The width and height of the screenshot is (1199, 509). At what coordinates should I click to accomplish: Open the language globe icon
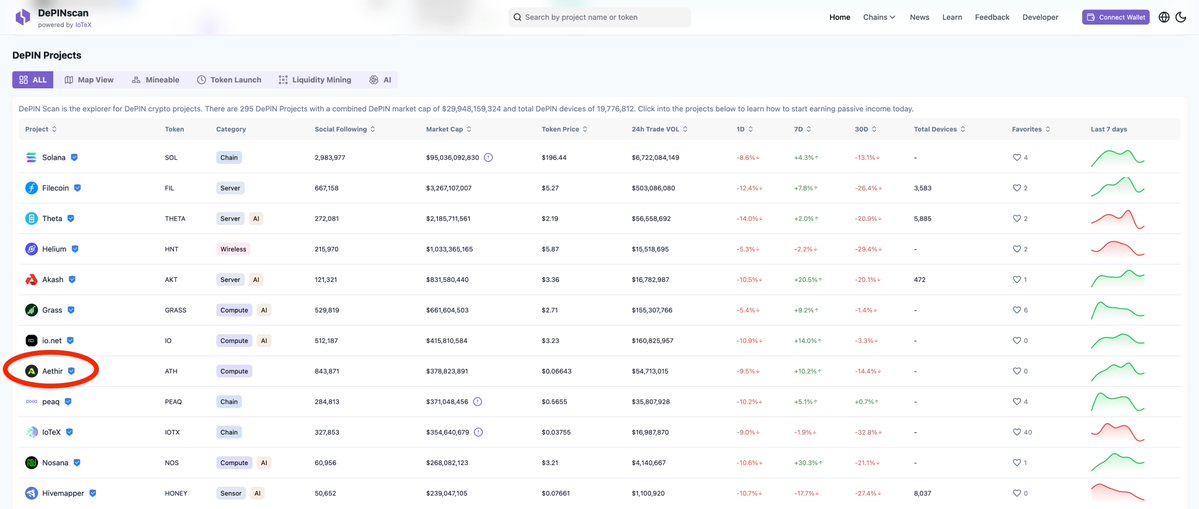click(1164, 17)
